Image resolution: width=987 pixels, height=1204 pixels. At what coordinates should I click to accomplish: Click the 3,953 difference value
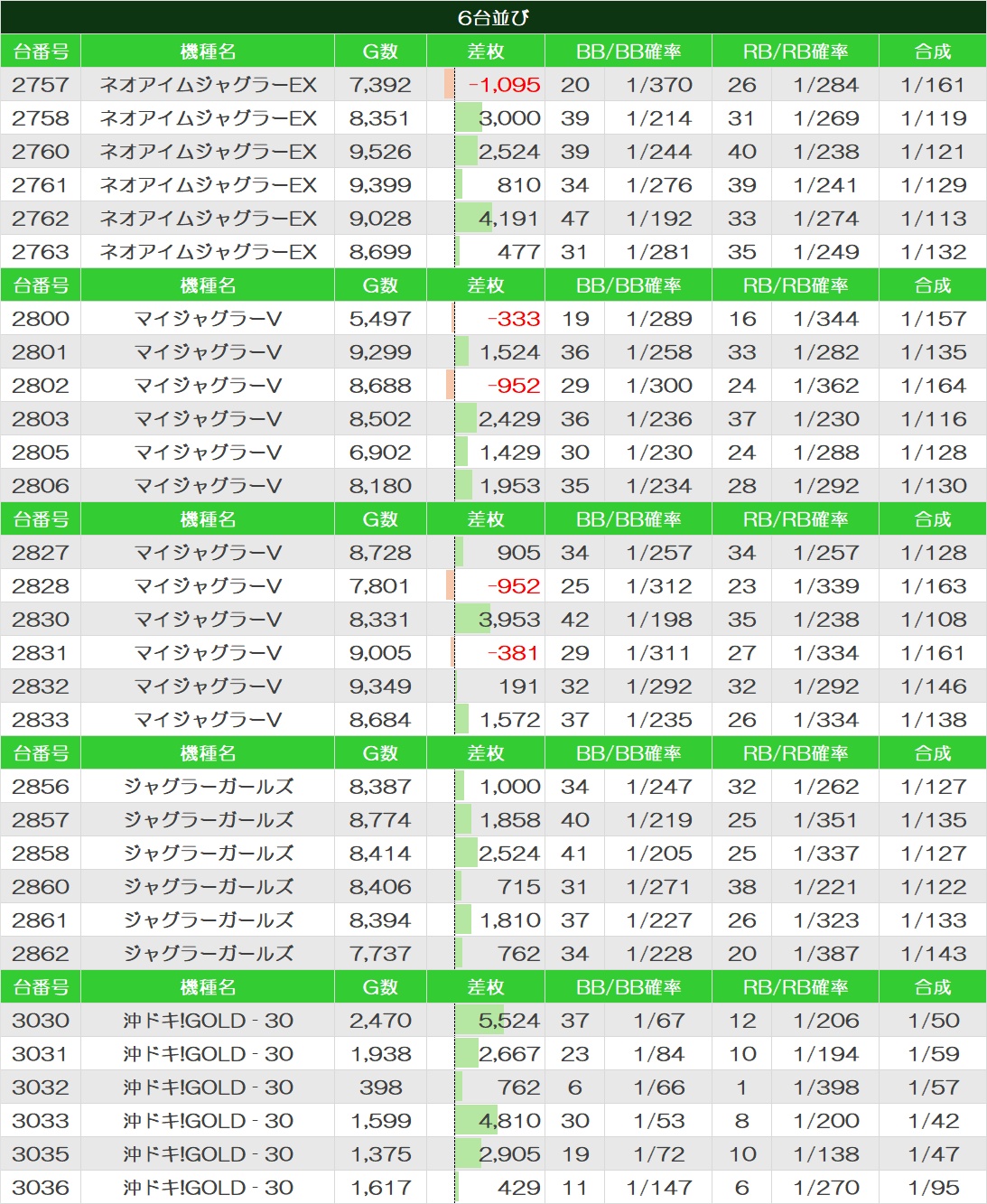509,620
